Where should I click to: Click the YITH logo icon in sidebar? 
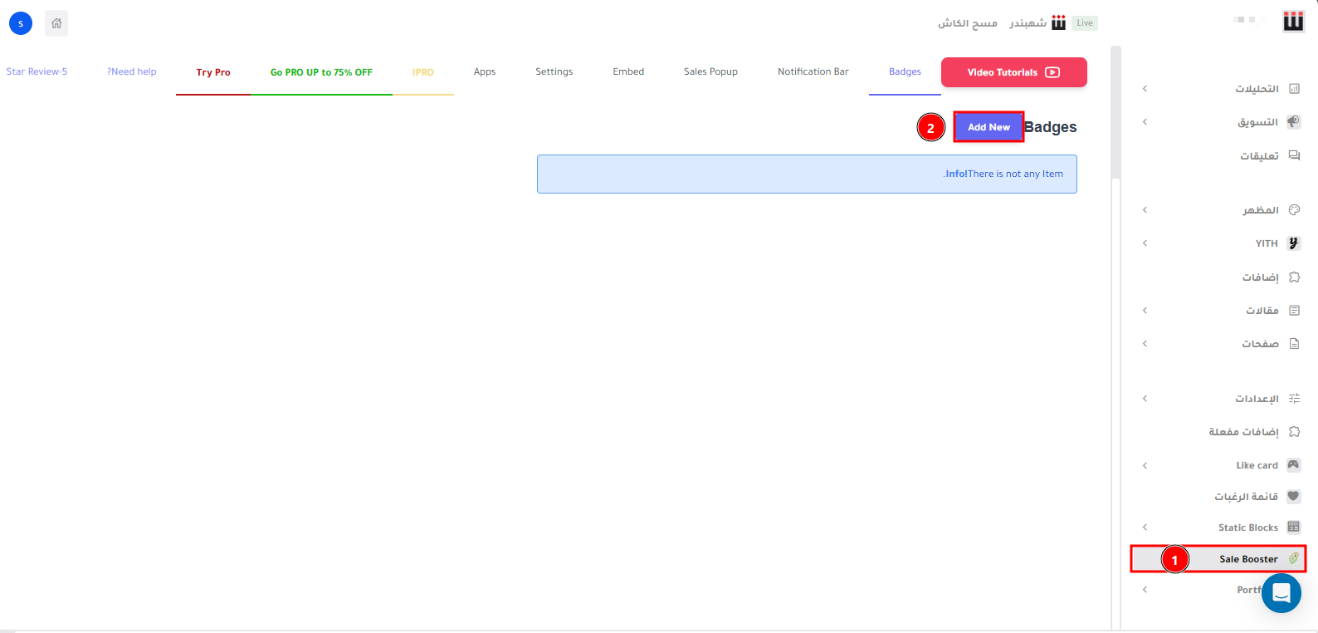coord(1294,243)
